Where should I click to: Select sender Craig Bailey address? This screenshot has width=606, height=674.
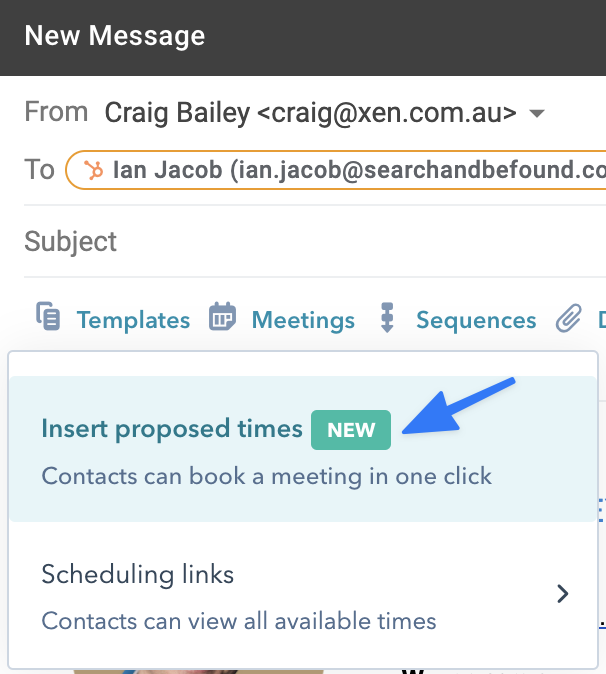(310, 113)
